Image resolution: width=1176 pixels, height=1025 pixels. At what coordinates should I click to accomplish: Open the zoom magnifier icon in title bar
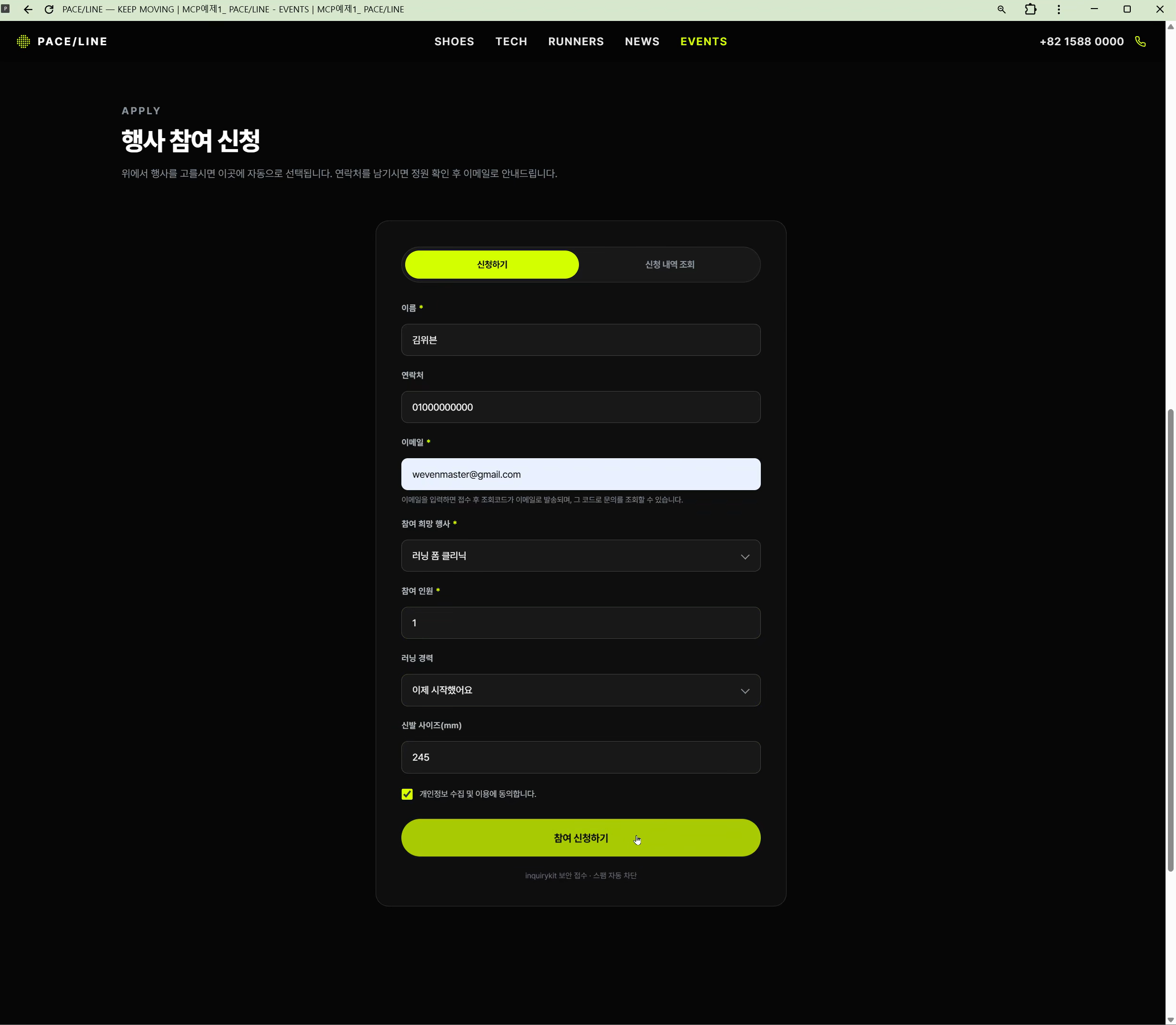click(1002, 10)
